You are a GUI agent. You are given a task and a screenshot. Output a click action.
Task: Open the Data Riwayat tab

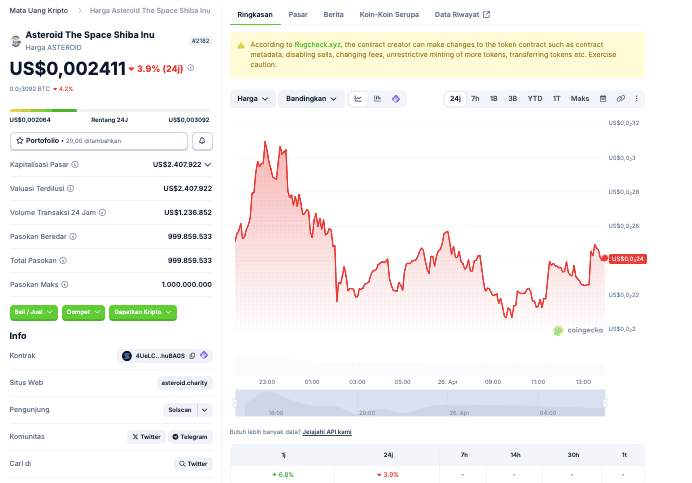click(x=462, y=15)
